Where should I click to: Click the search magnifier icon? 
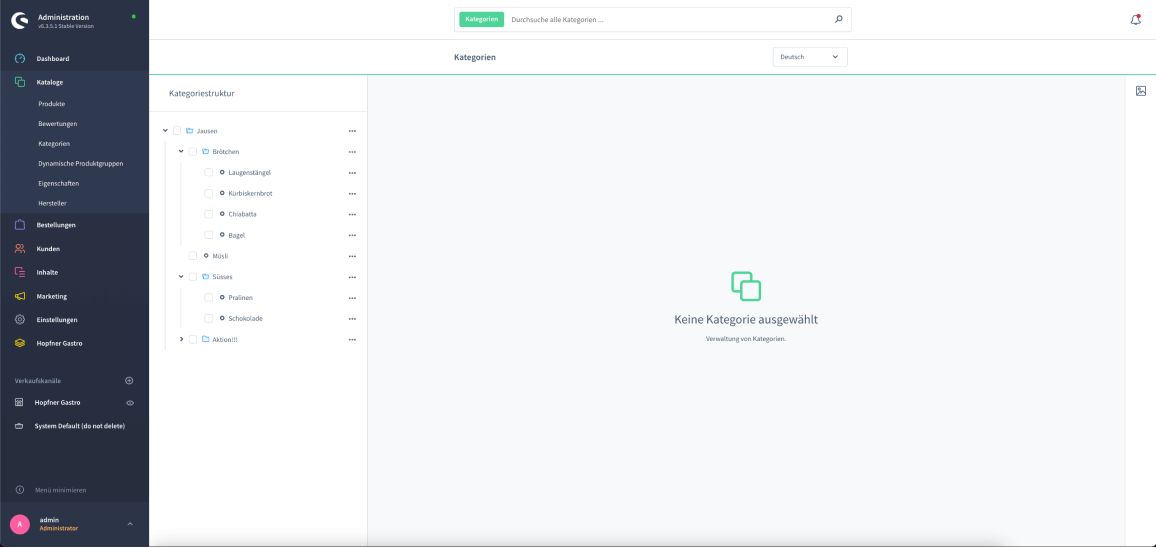point(838,19)
